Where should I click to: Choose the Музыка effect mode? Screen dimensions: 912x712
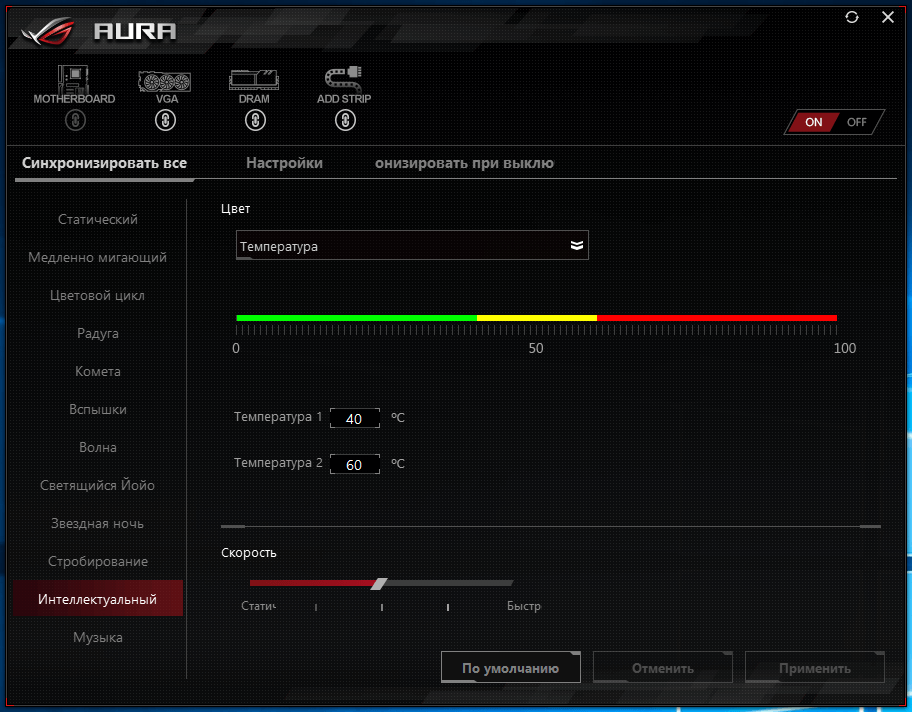pos(98,637)
